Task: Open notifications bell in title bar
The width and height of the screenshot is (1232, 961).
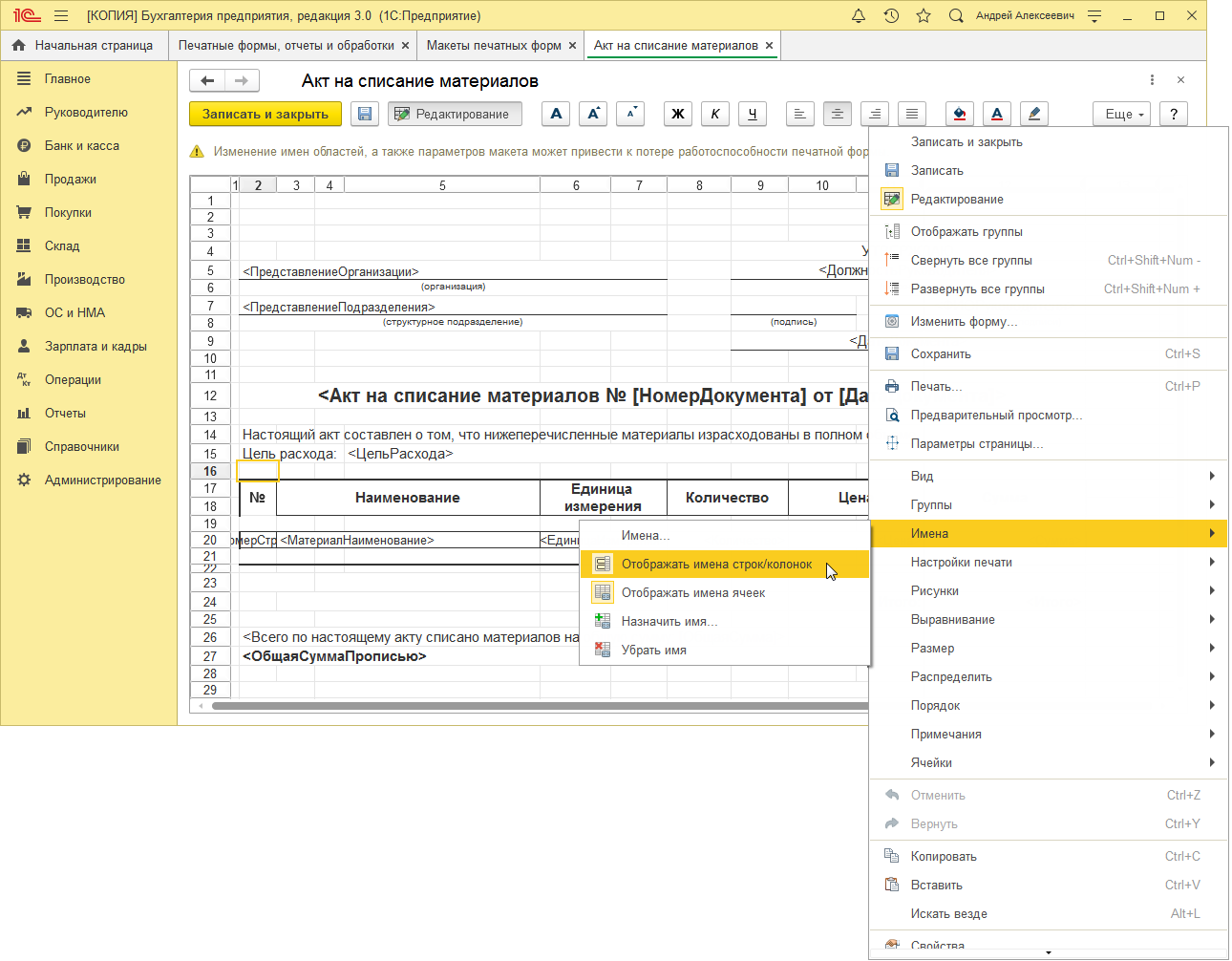Action: coord(859,15)
